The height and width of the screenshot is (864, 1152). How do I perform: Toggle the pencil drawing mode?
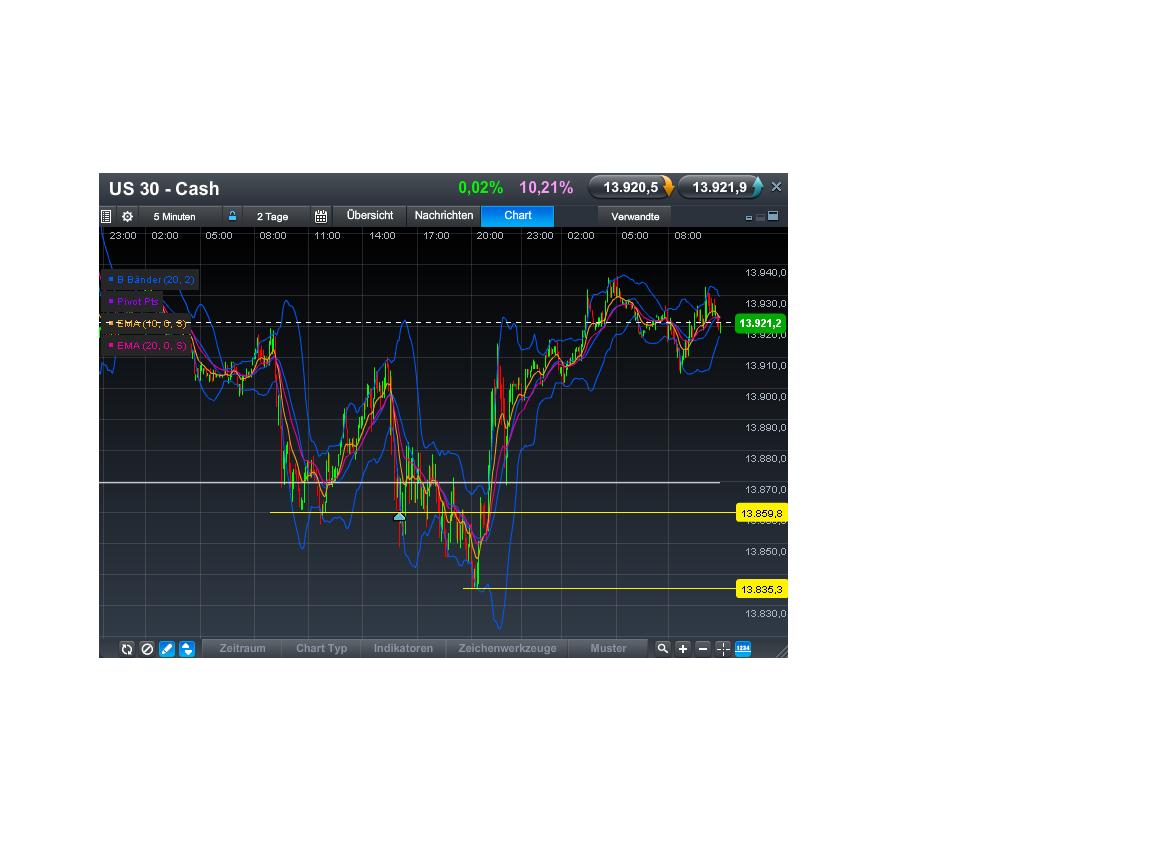(166, 648)
